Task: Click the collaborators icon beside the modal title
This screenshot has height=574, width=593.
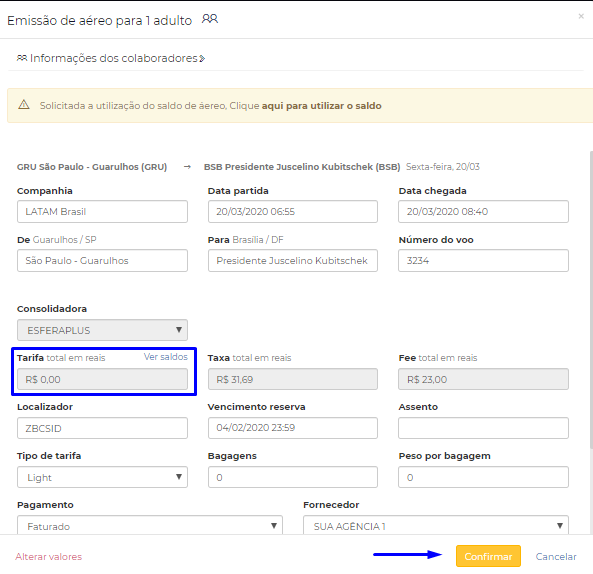Action: click(x=210, y=19)
